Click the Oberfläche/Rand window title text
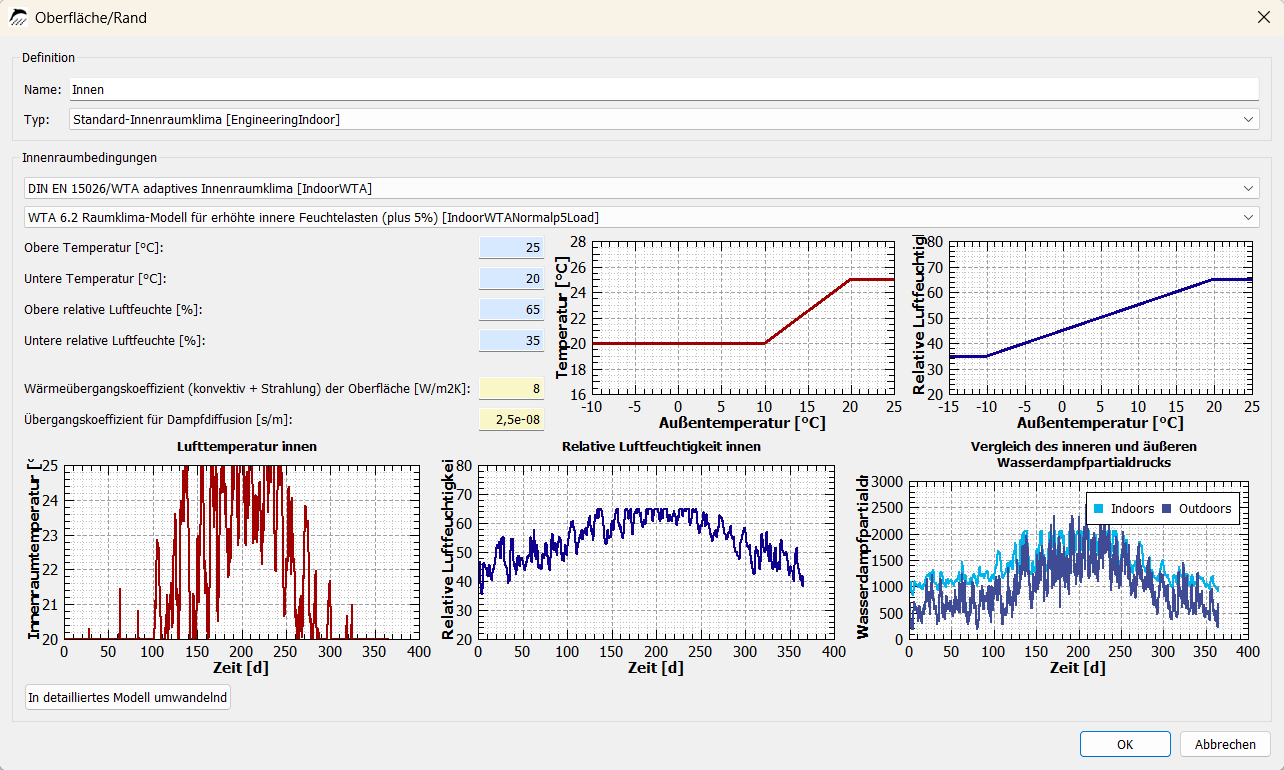The height and width of the screenshot is (770, 1284). coord(91,18)
